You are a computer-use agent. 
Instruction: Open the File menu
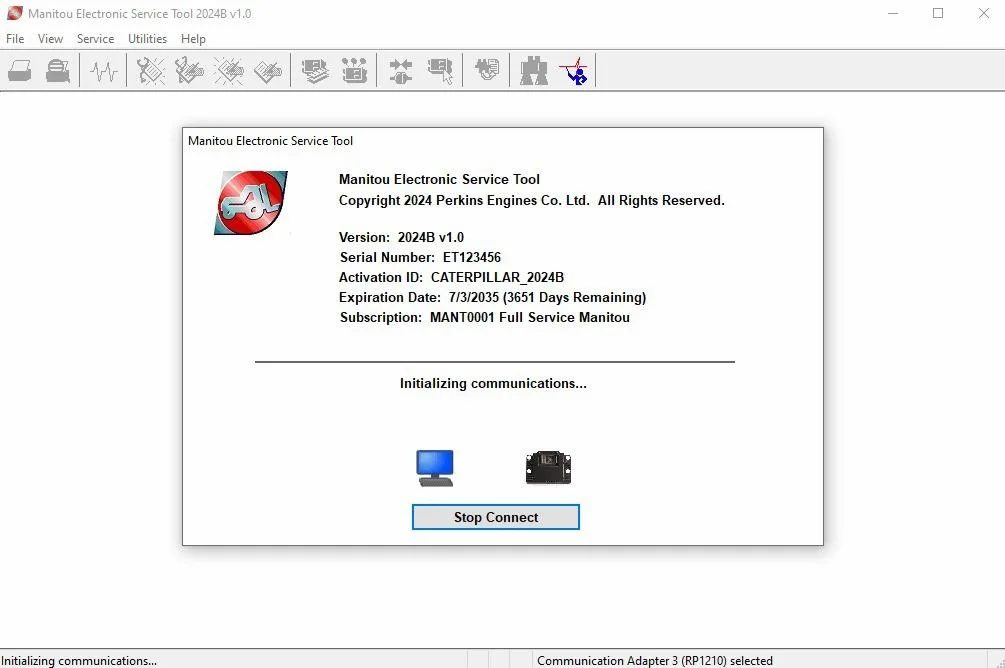(15, 39)
